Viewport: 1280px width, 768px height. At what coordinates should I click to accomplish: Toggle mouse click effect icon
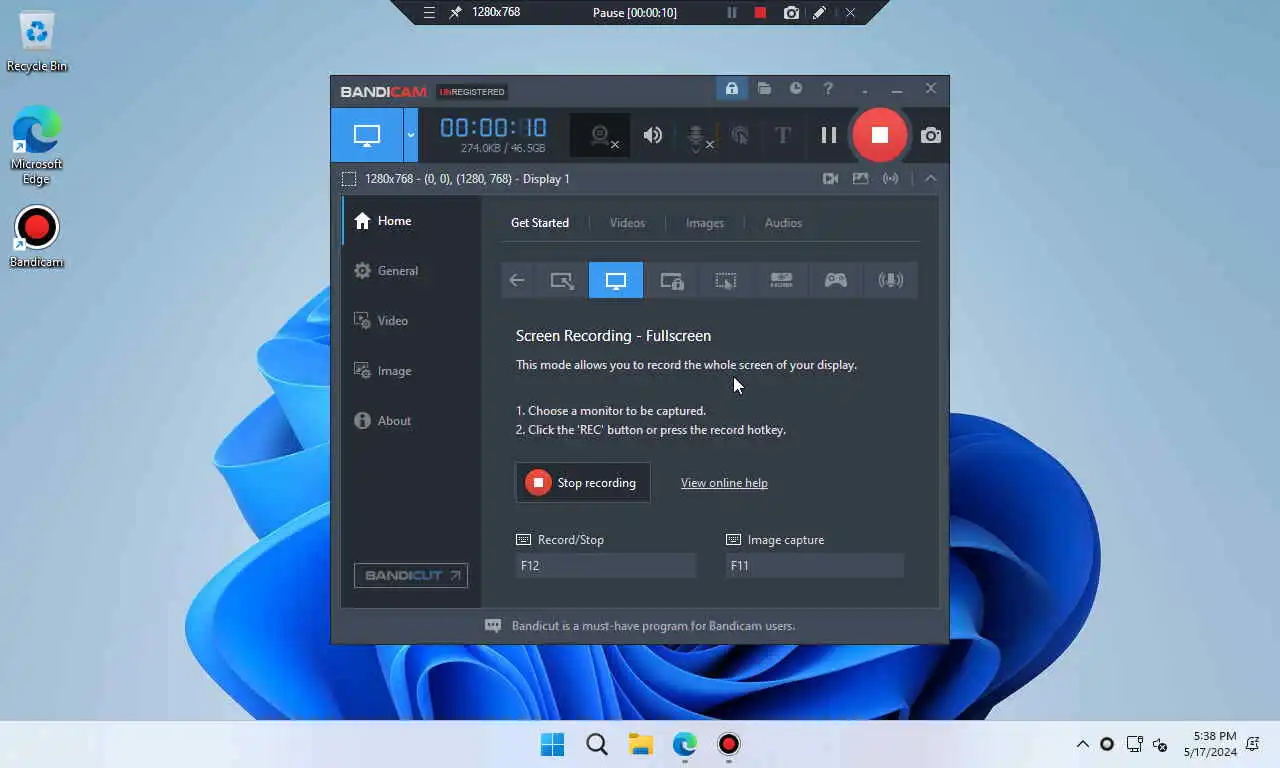[740, 135]
